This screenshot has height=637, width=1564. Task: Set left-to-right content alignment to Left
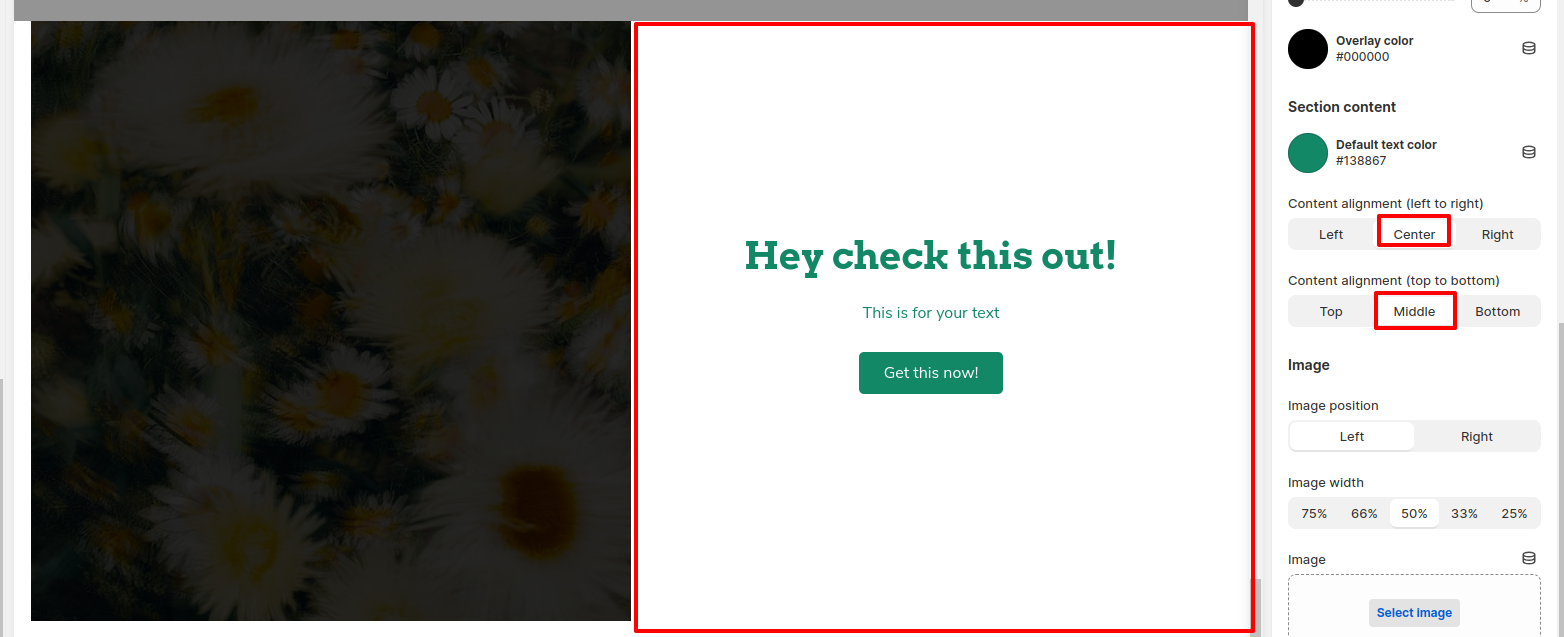[1331, 234]
